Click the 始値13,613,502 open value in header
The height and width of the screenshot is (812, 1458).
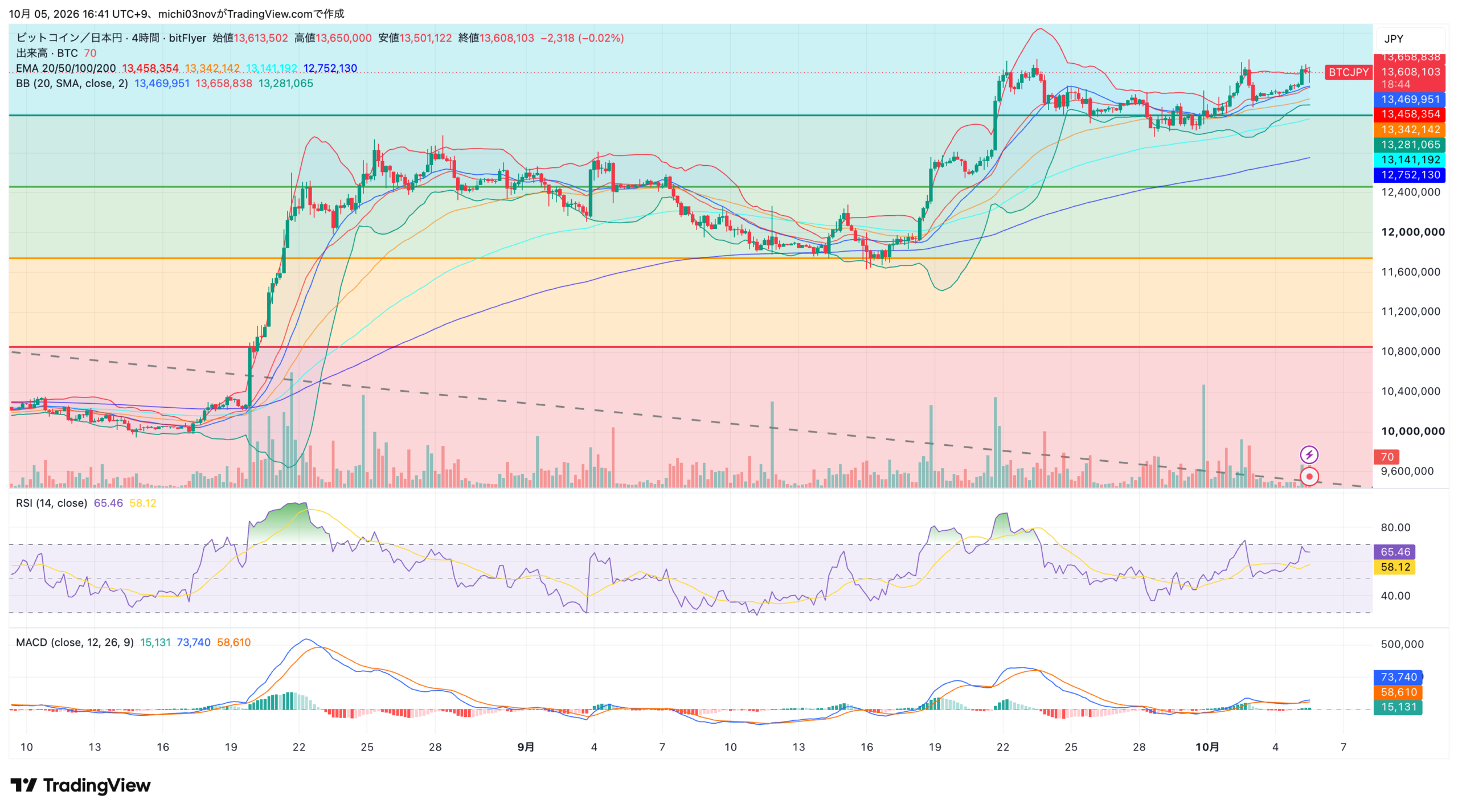click(250, 38)
